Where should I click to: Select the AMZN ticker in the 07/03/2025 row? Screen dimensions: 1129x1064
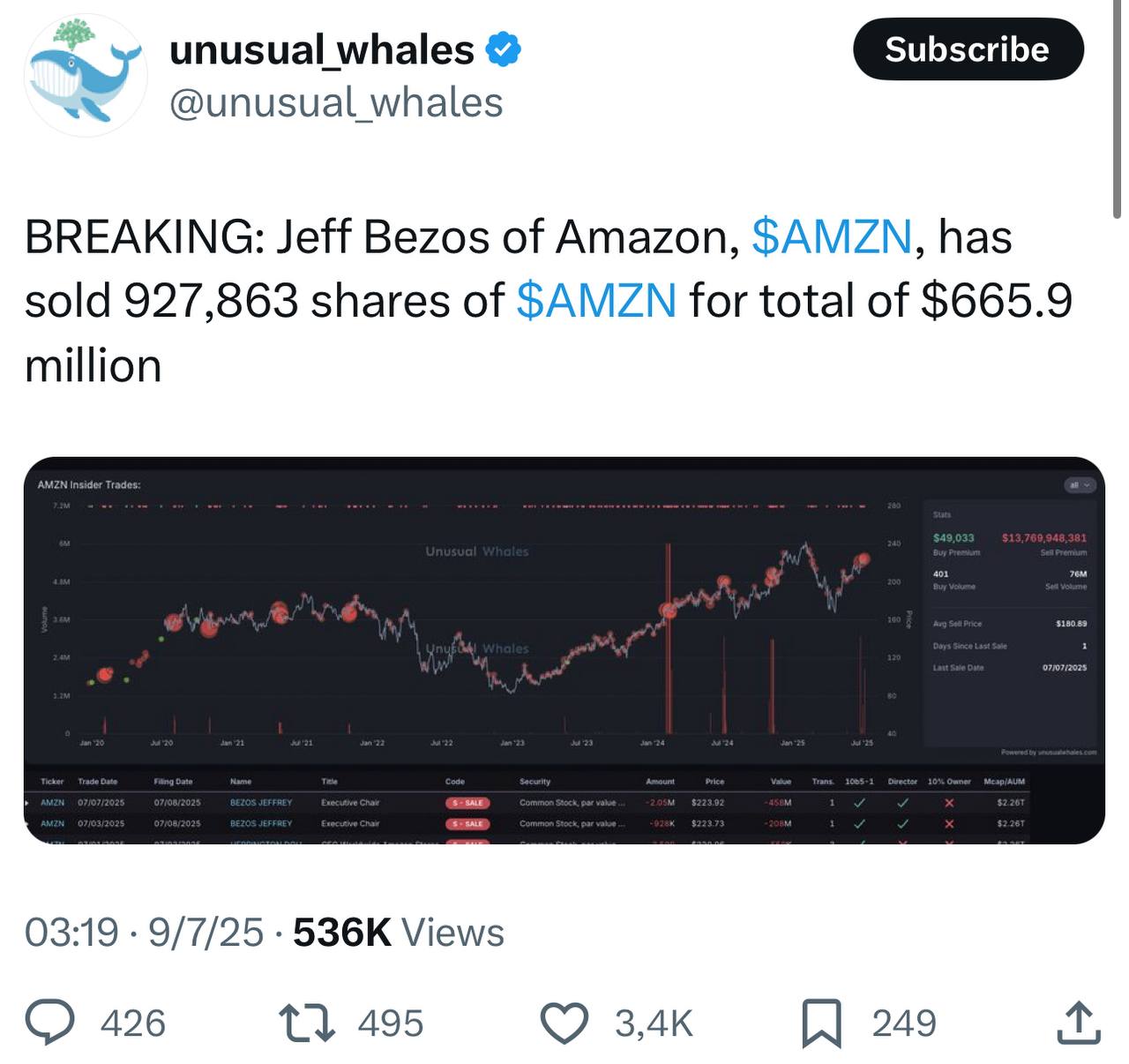52,823
